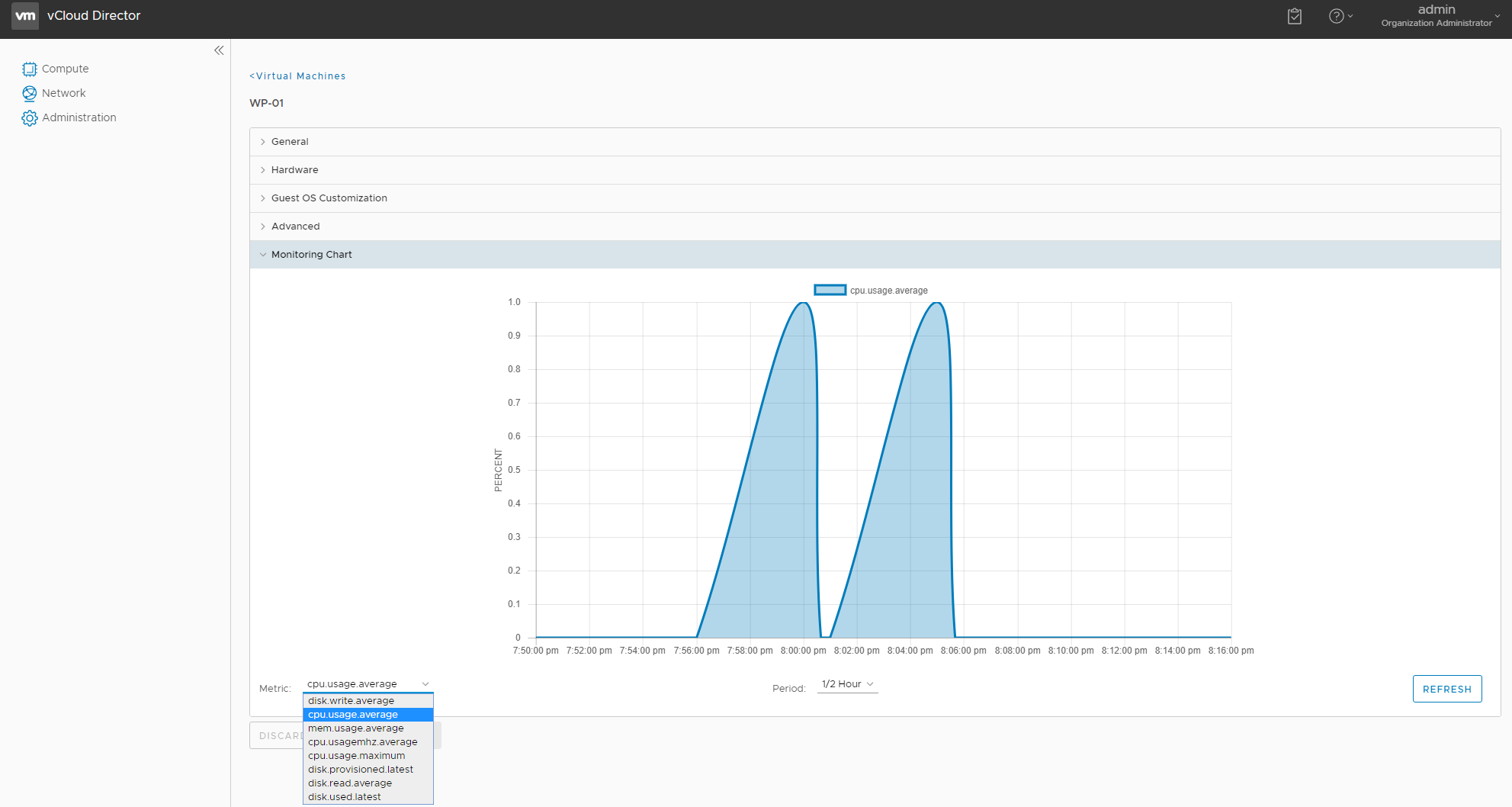This screenshot has width=1512, height=807.
Task: Click the DISCARD button
Action: [277, 735]
